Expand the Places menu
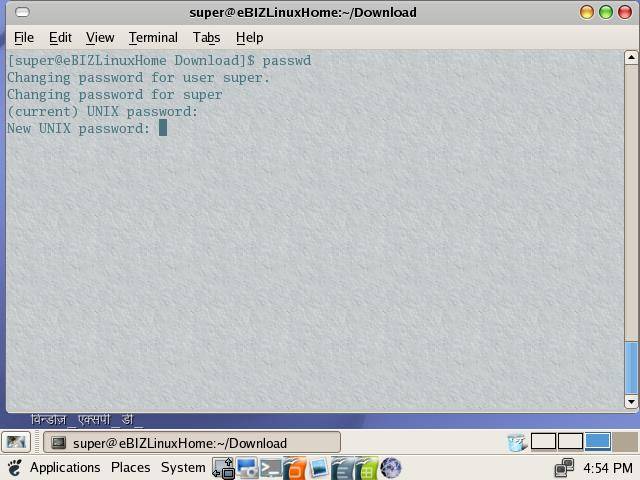This screenshot has height=480, width=640. pos(130,468)
